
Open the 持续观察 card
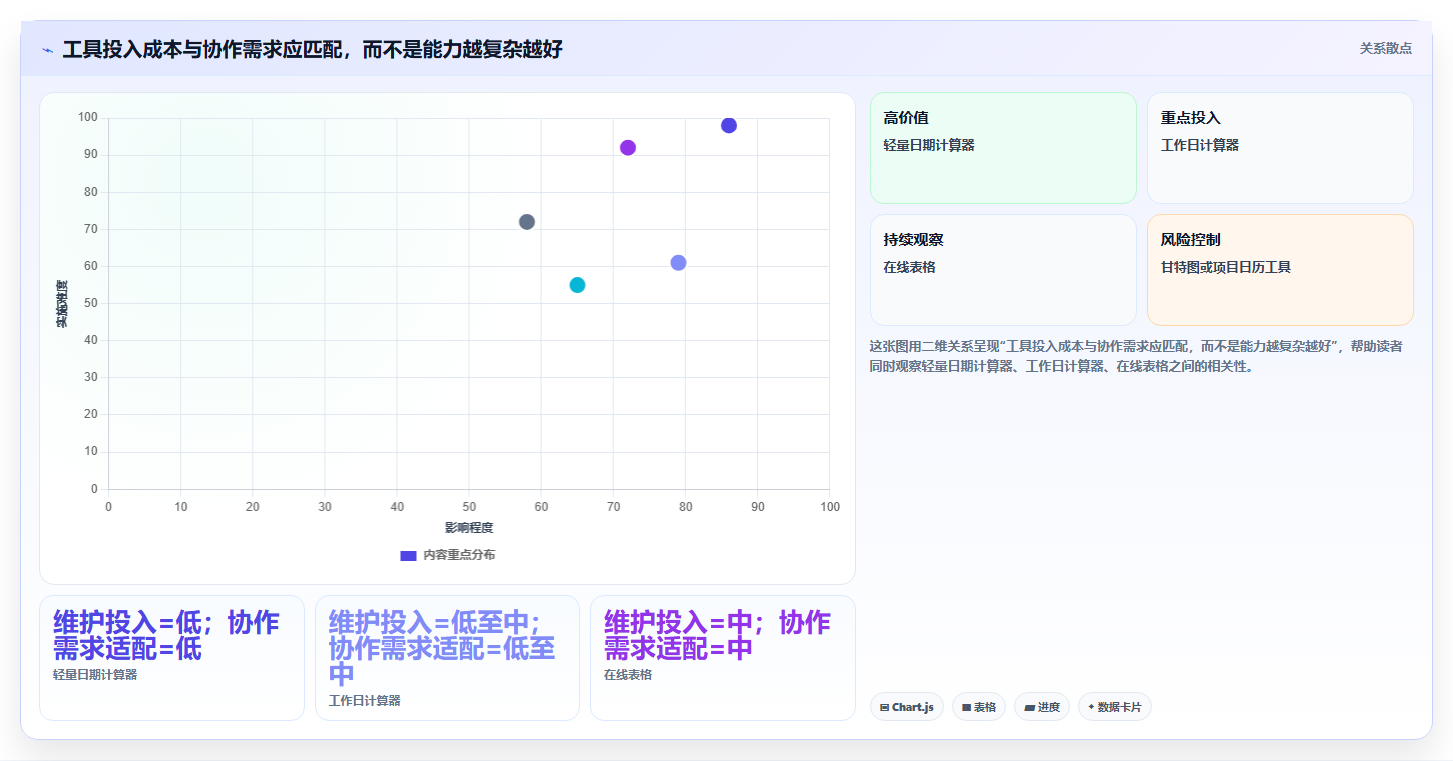click(x=1003, y=270)
